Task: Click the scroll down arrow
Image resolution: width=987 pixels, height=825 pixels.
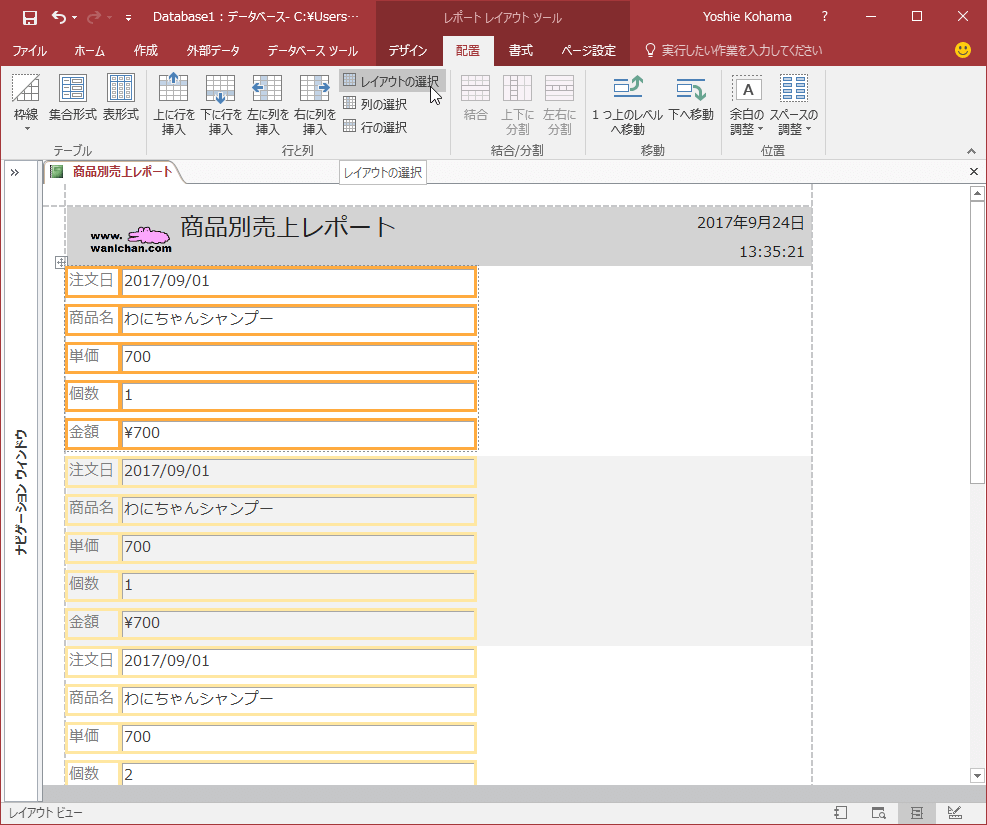Action: click(x=977, y=775)
